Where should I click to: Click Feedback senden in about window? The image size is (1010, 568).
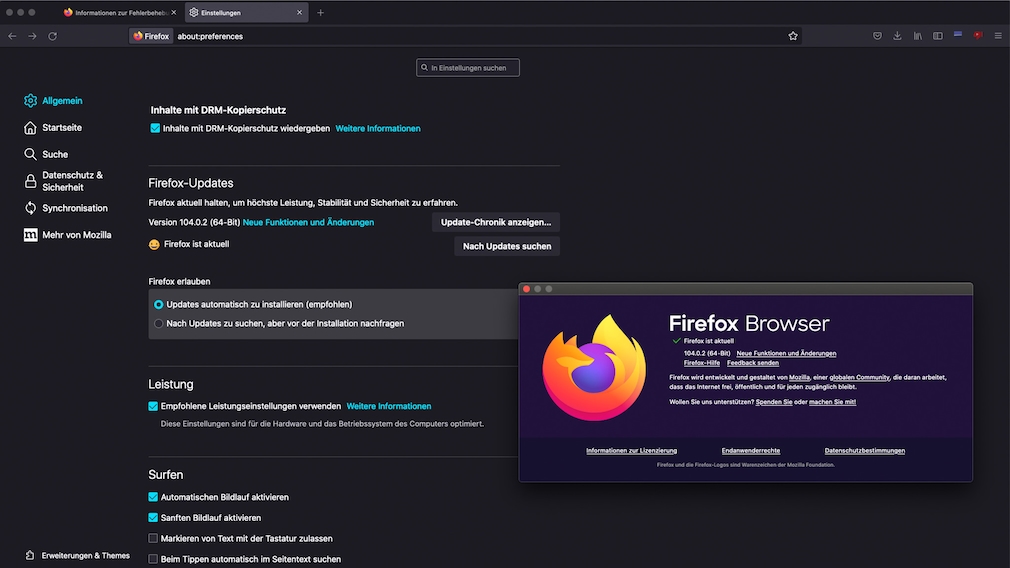pos(753,363)
